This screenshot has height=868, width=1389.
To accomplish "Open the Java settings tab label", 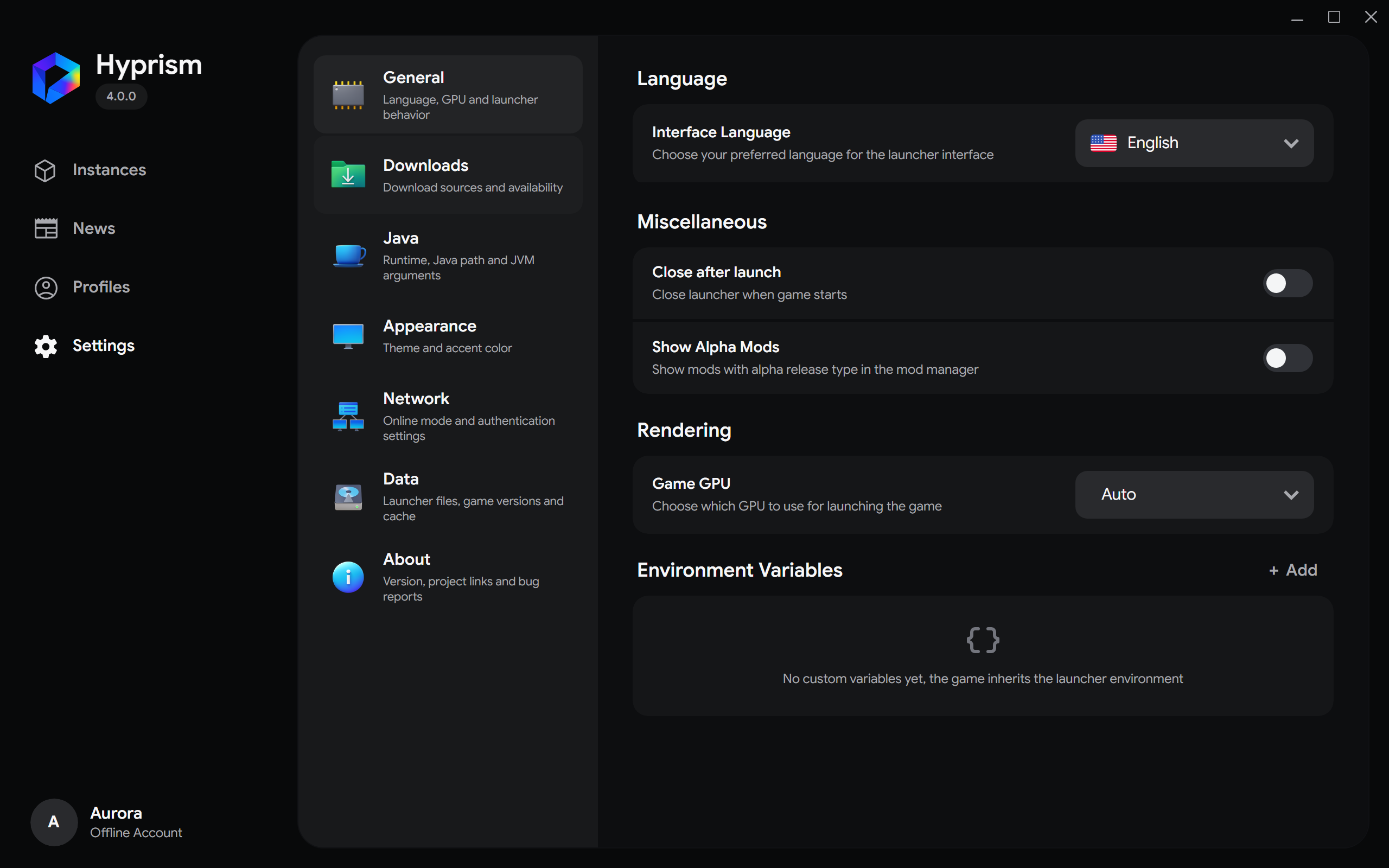I will pos(400,238).
